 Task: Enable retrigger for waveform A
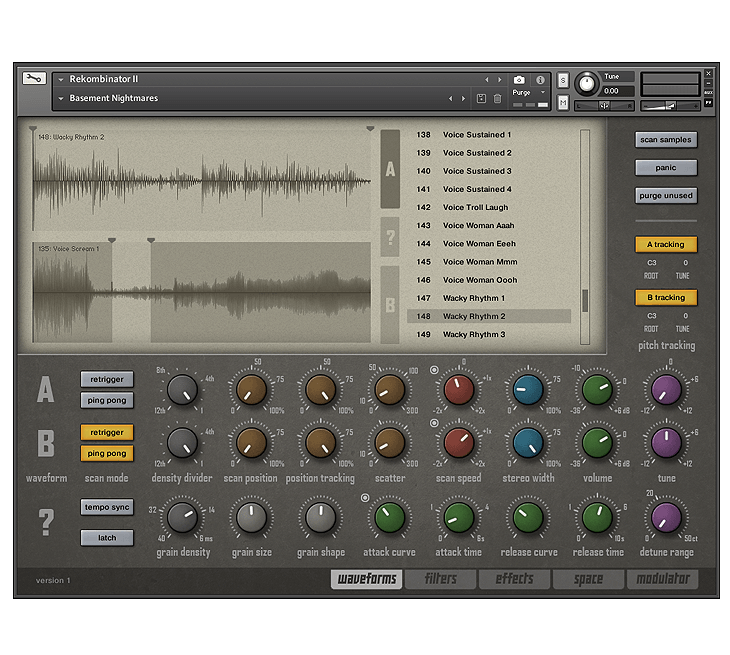click(107, 379)
